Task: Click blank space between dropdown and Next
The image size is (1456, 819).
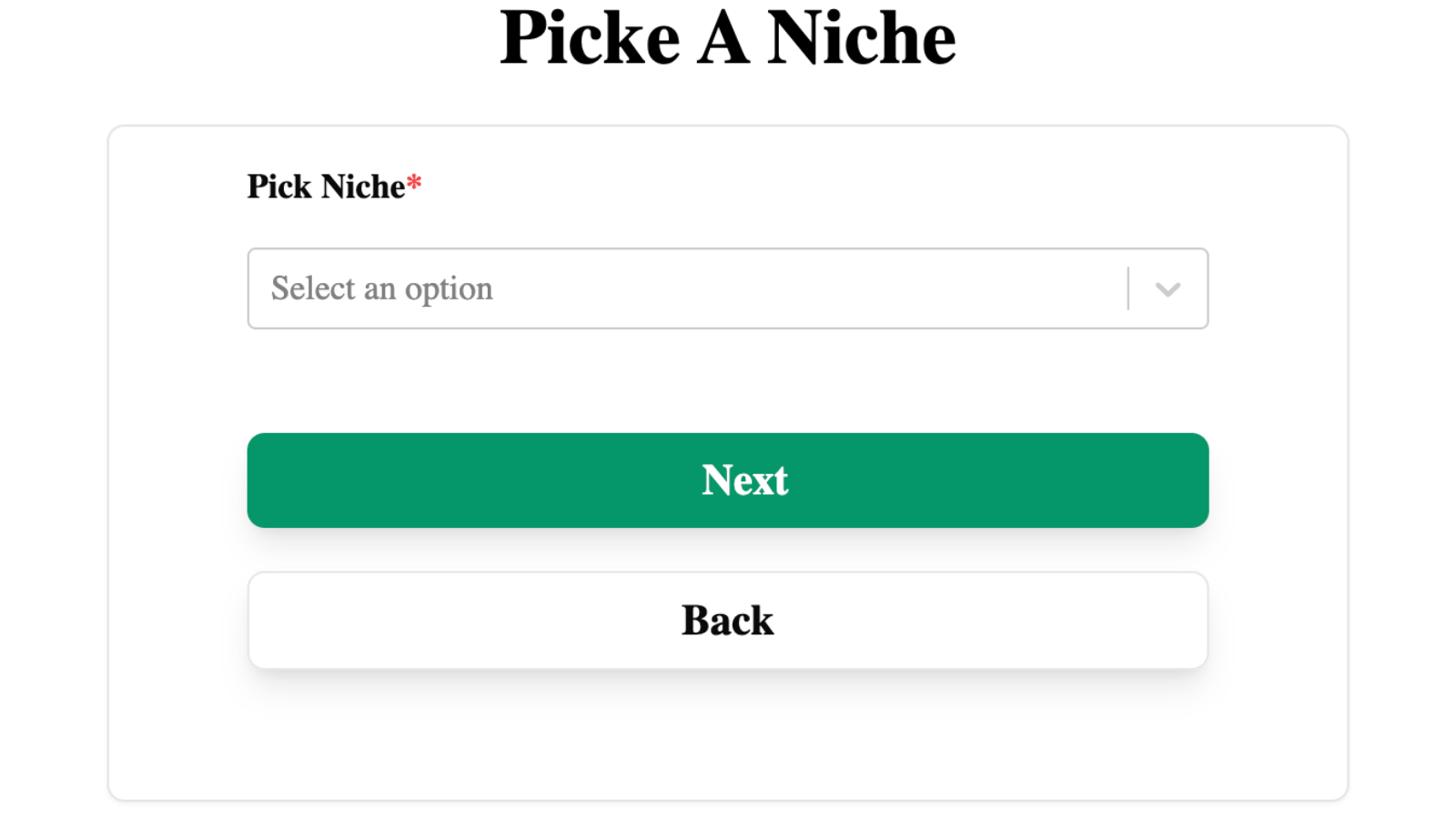Action: [728, 380]
